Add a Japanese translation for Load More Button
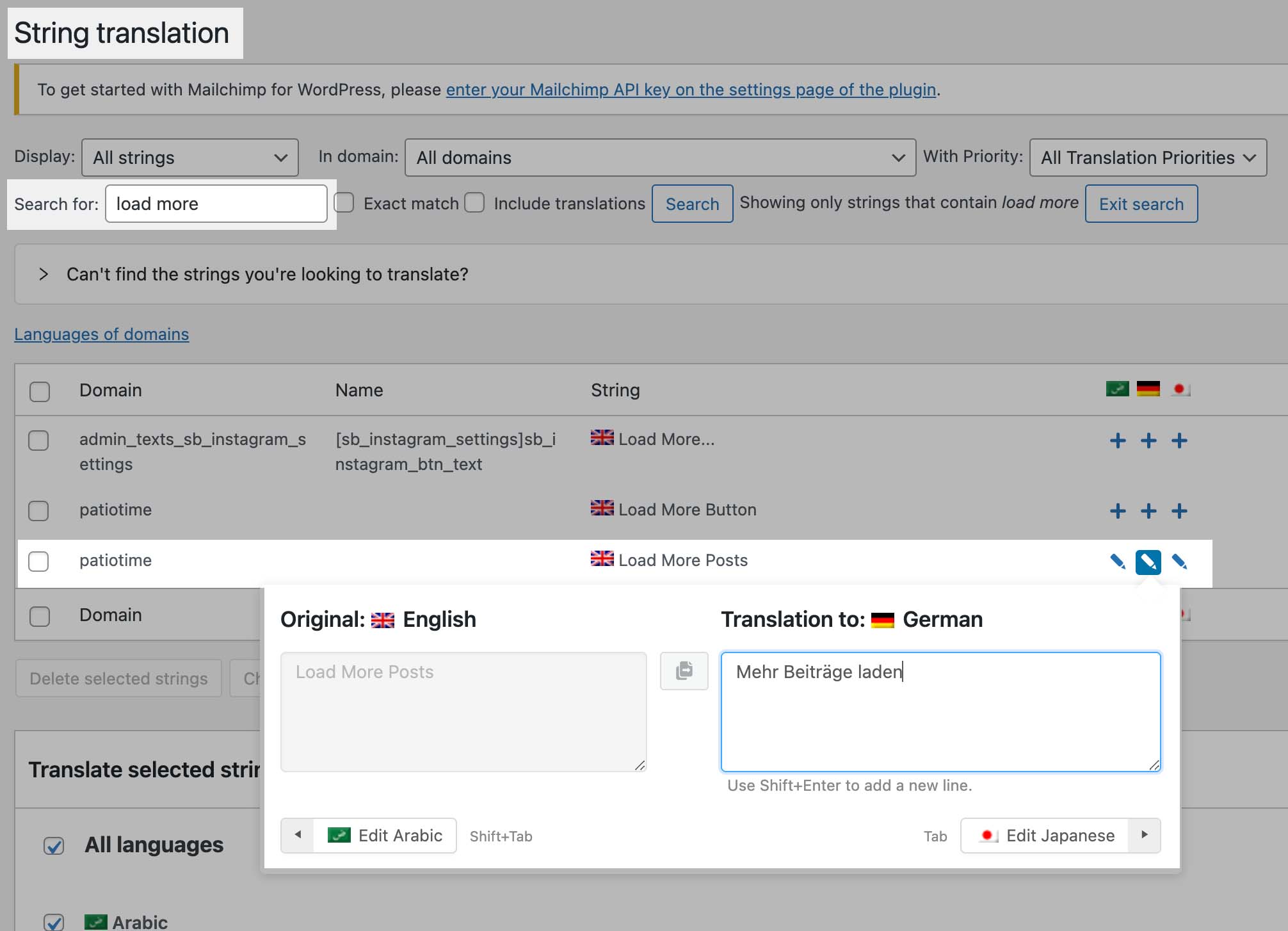Screen dimensions: 1288x931 (1179, 510)
